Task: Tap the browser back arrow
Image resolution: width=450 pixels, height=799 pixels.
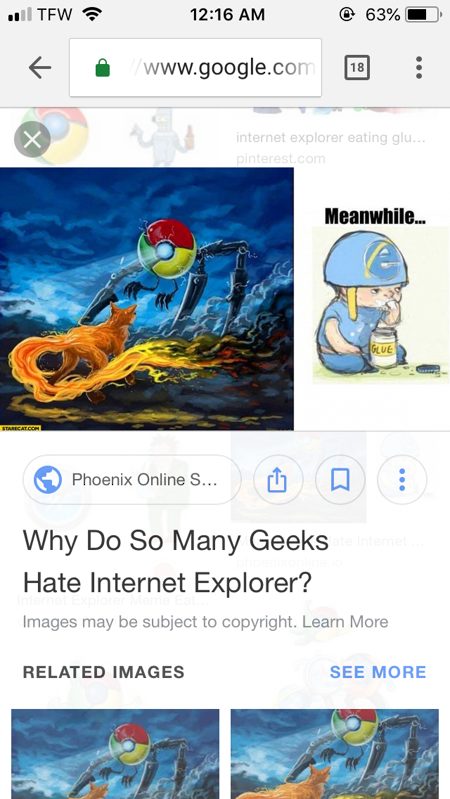Action: (x=40, y=67)
